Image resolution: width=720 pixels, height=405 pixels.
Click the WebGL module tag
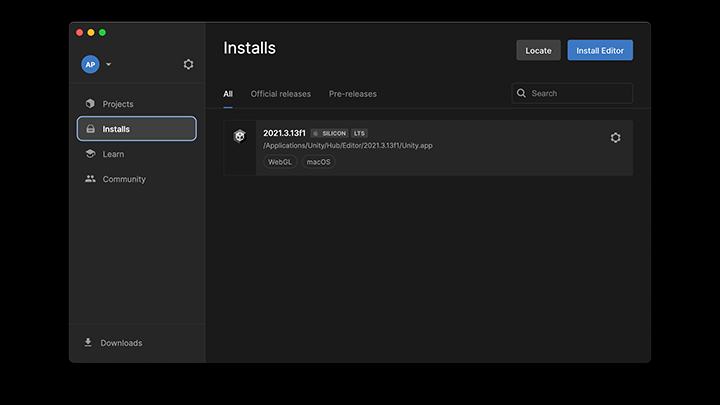(x=280, y=162)
